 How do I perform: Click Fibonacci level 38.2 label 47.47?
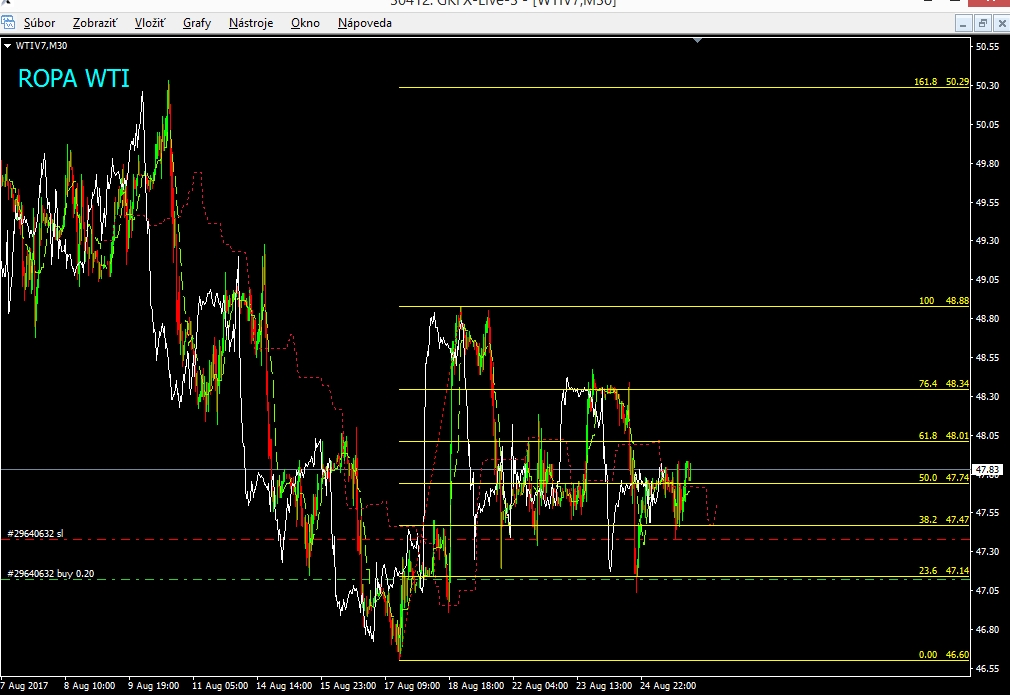944,520
